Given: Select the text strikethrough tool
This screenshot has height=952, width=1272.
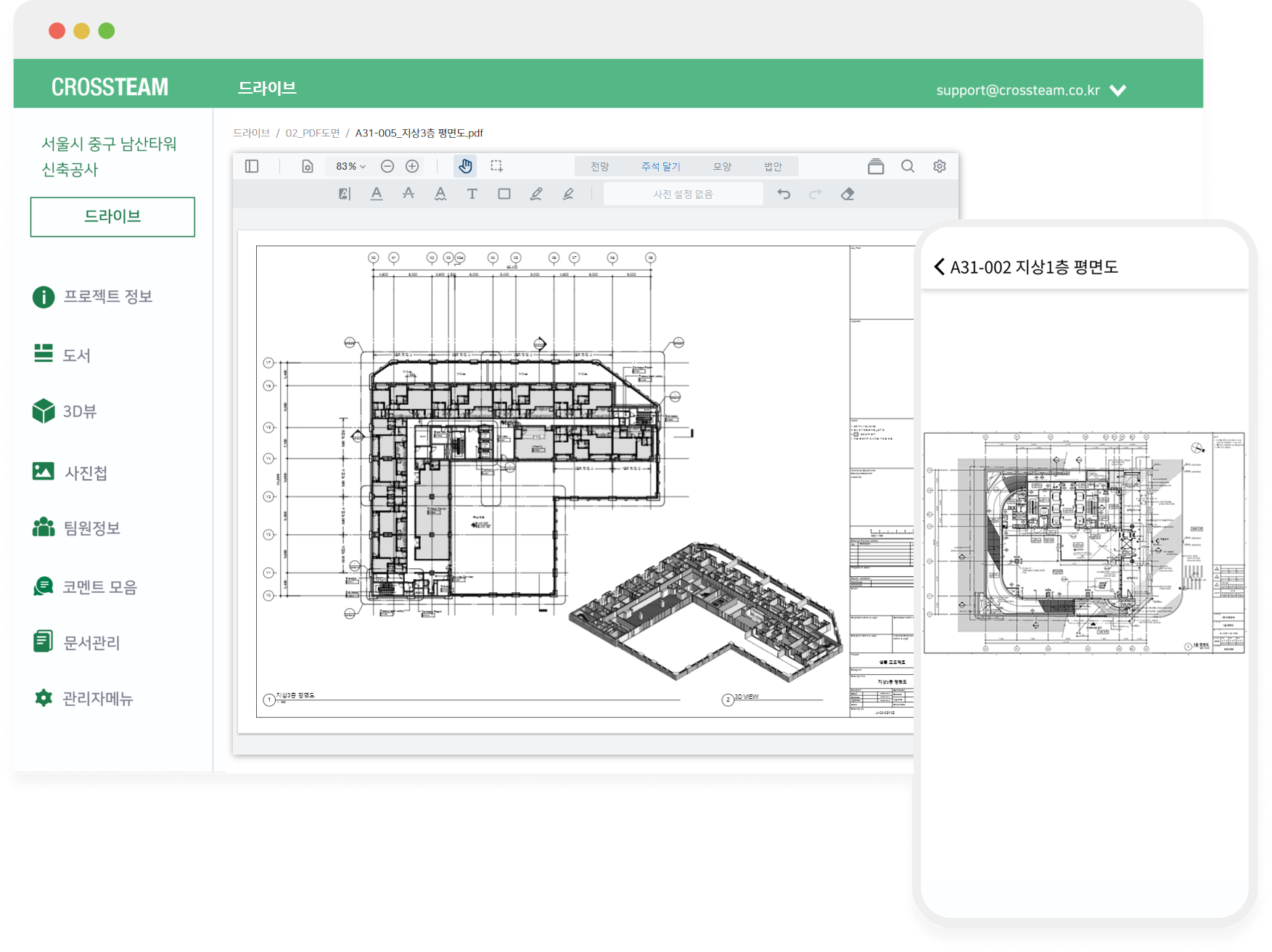Looking at the screenshot, I should pyautogui.click(x=409, y=194).
